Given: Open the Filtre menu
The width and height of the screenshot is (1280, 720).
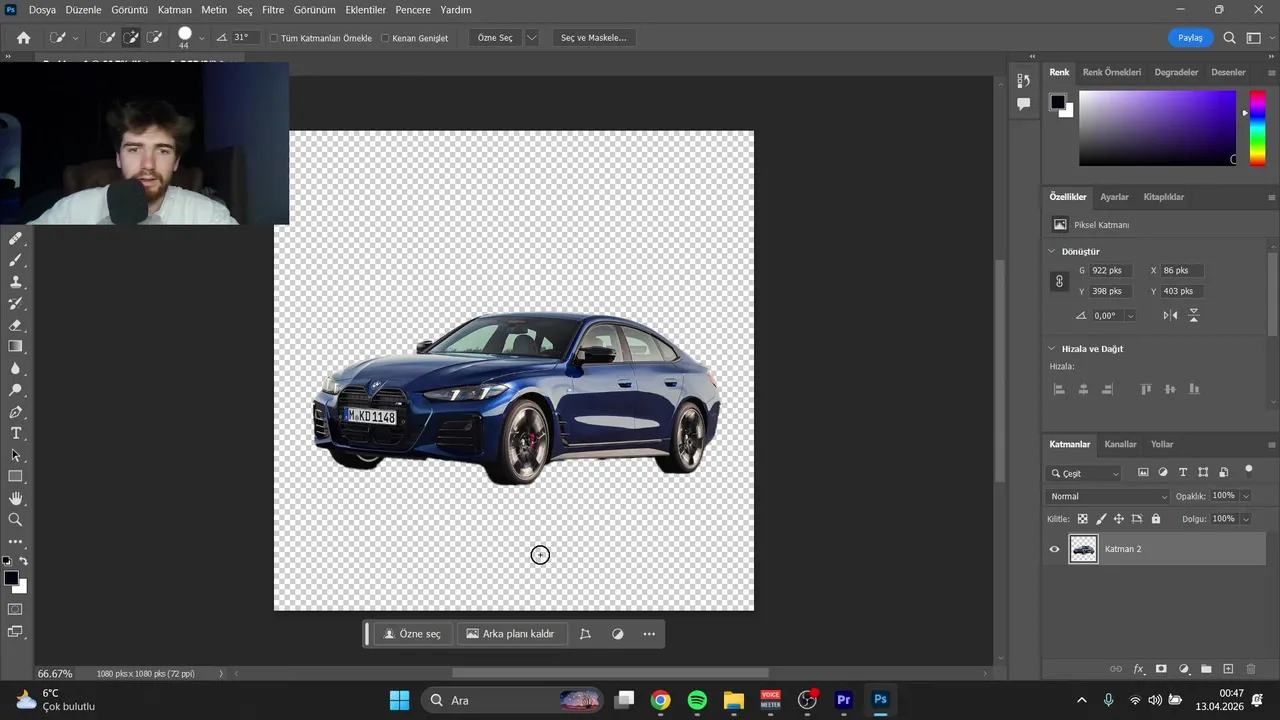Looking at the screenshot, I should tap(273, 10).
